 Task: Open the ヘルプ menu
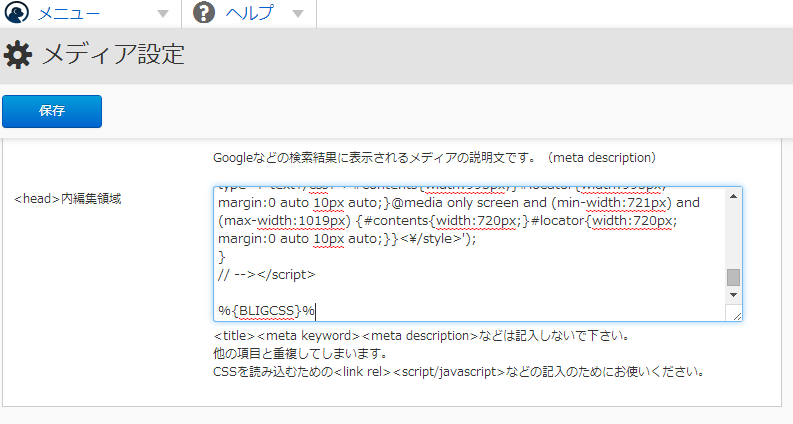coord(249,13)
